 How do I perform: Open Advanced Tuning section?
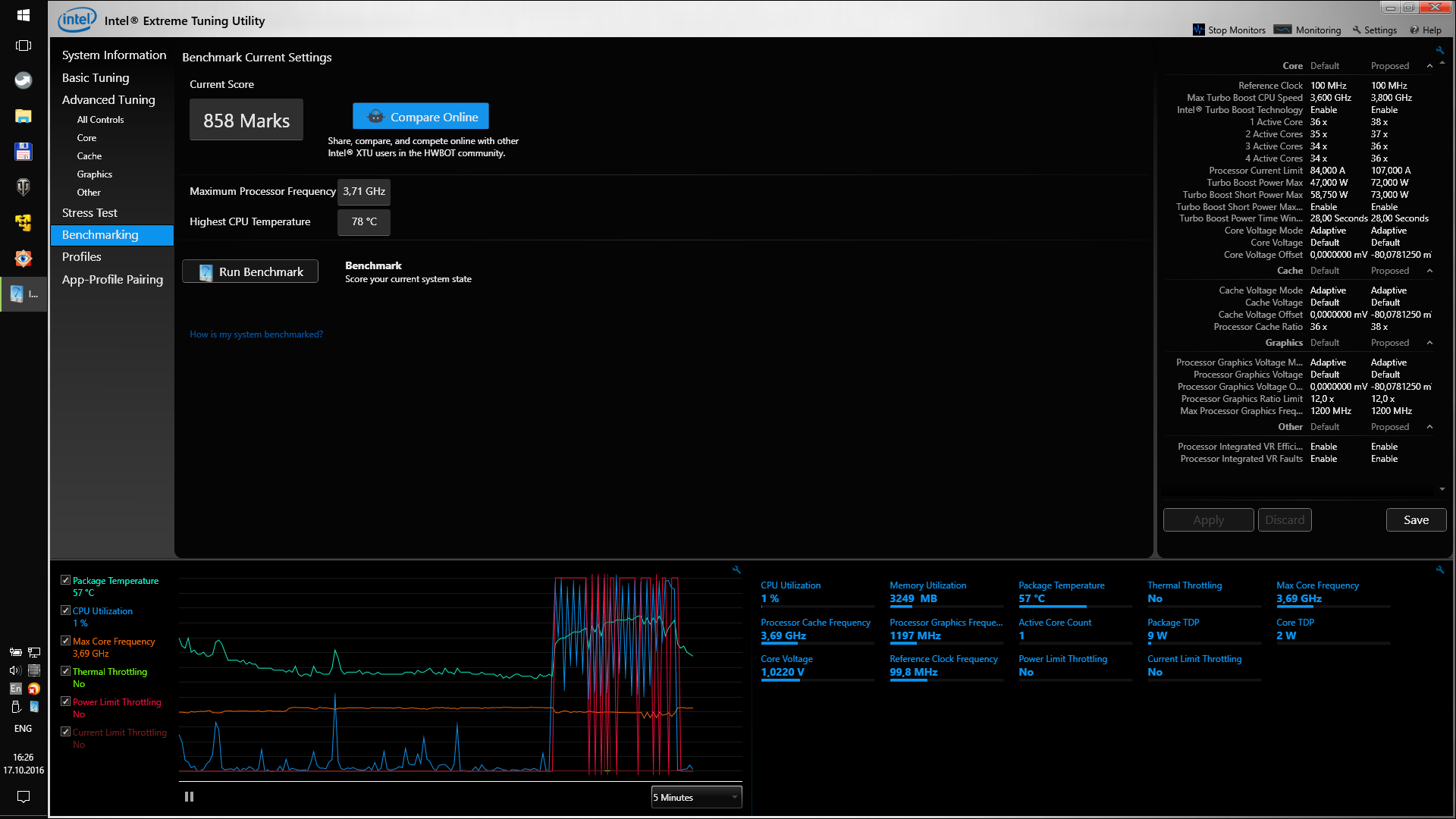click(x=108, y=100)
